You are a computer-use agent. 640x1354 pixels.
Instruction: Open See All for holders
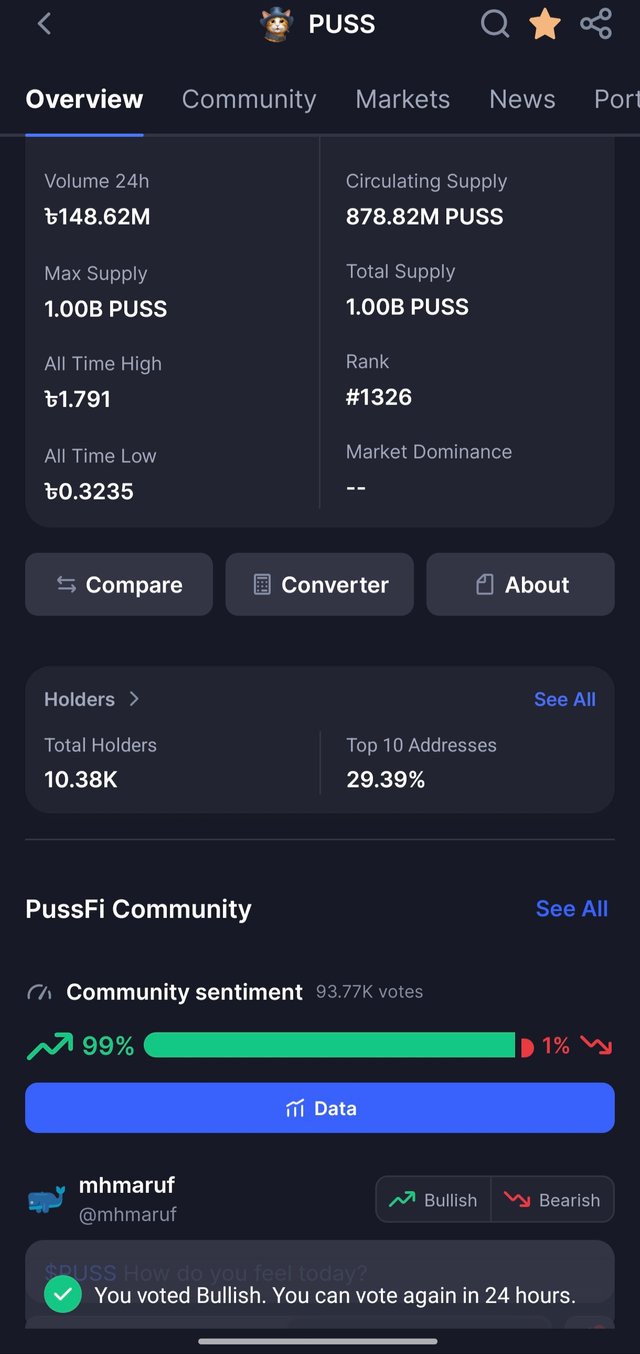pyautogui.click(x=564, y=699)
